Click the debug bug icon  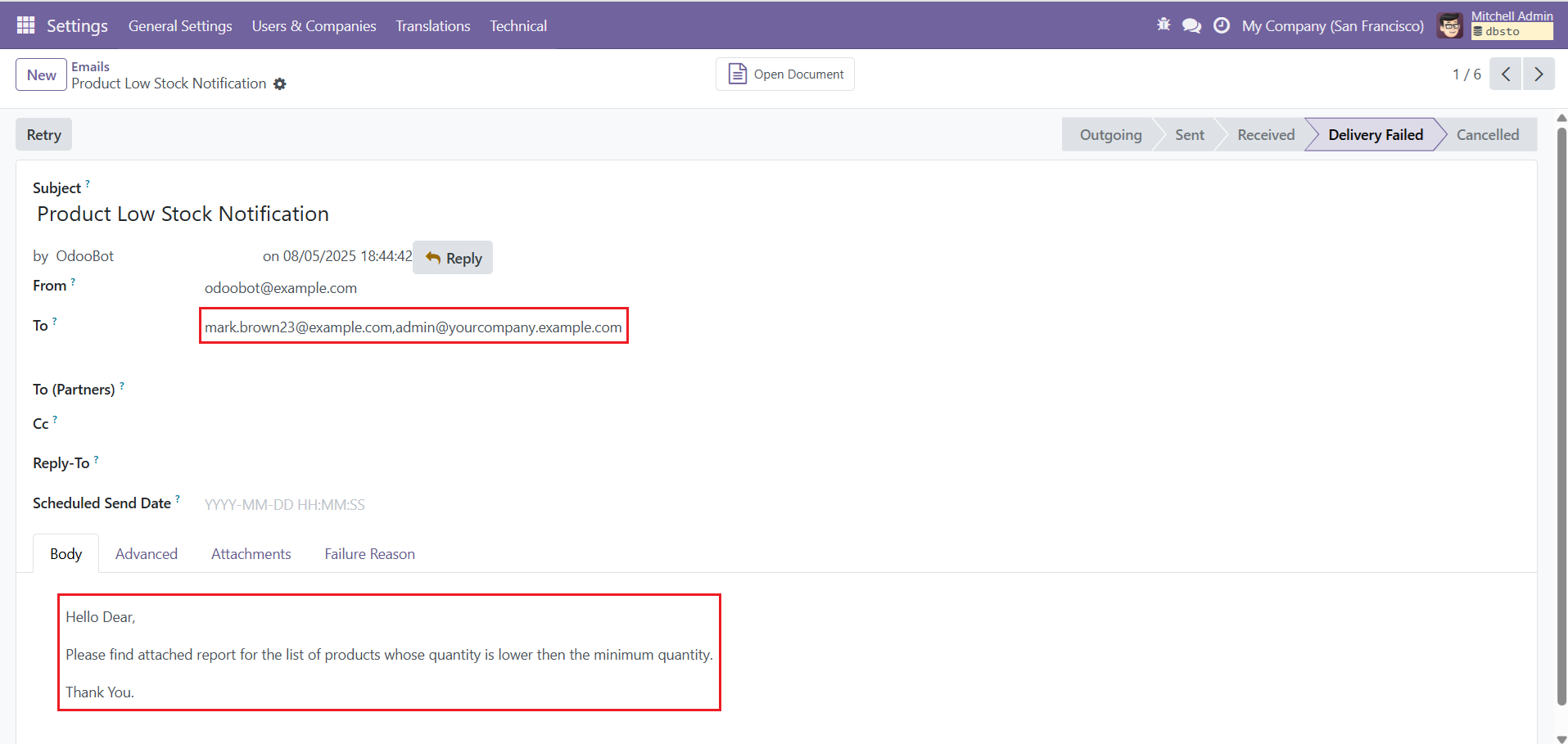pos(1164,25)
